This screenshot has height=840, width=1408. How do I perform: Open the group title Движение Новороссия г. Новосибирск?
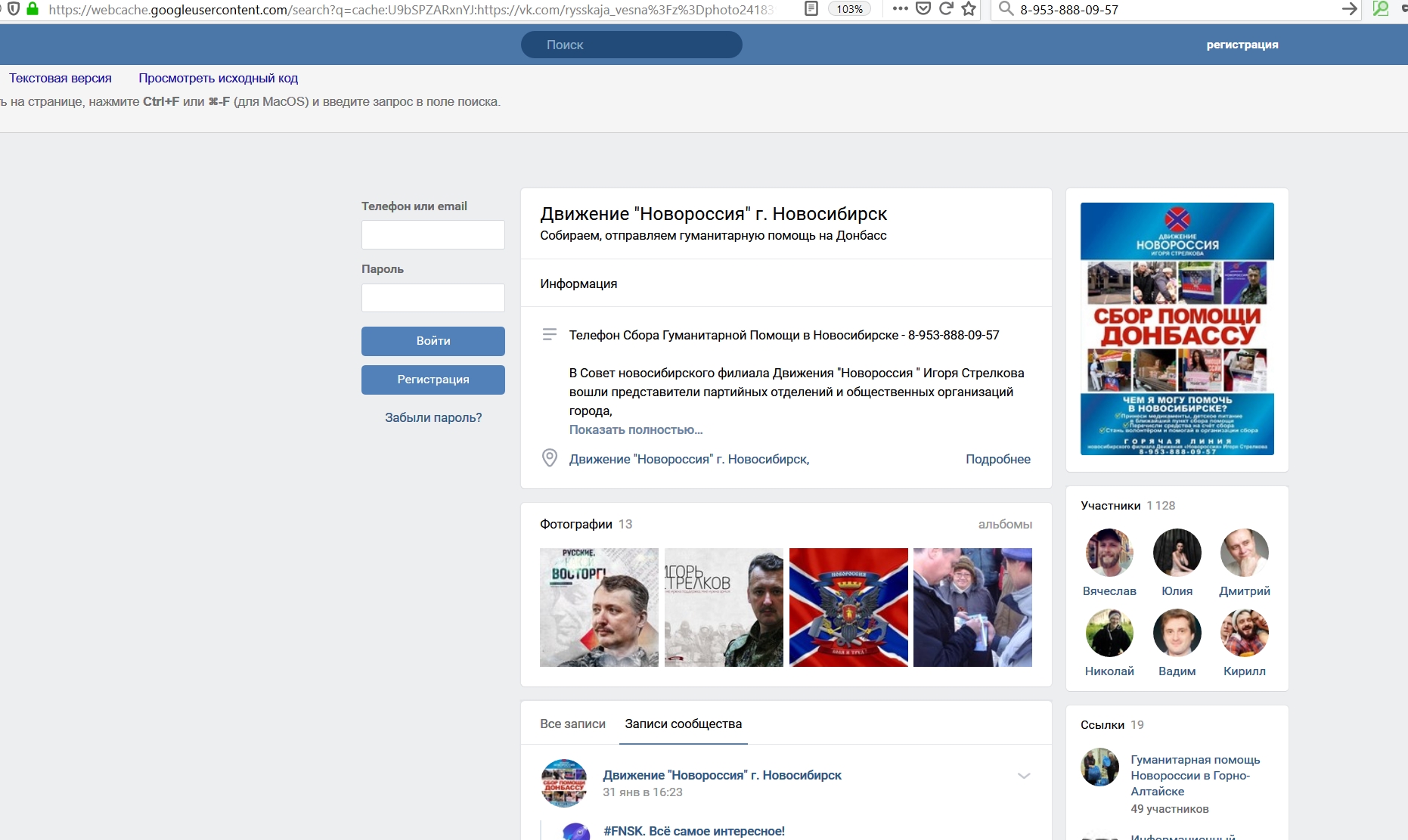(714, 214)
